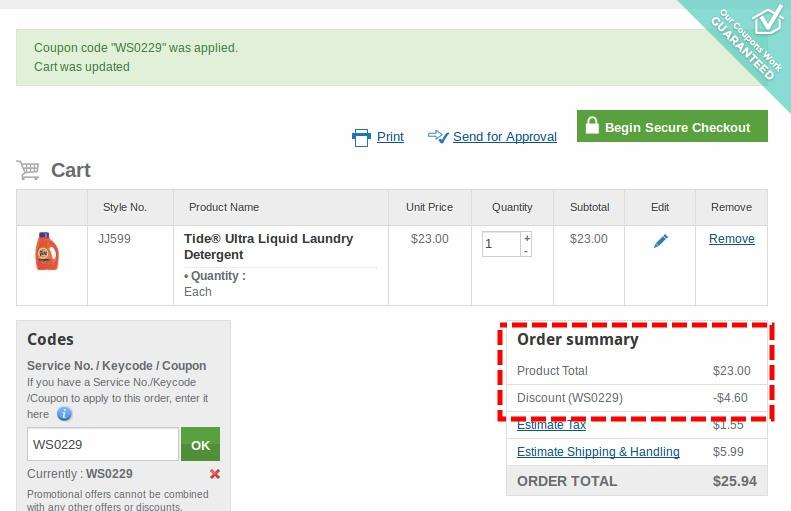Image resolution: width=791 pixels, height=511 pixels.
Task: Increase quantity with the plus stepper
Action: click(x=527, y=238)
